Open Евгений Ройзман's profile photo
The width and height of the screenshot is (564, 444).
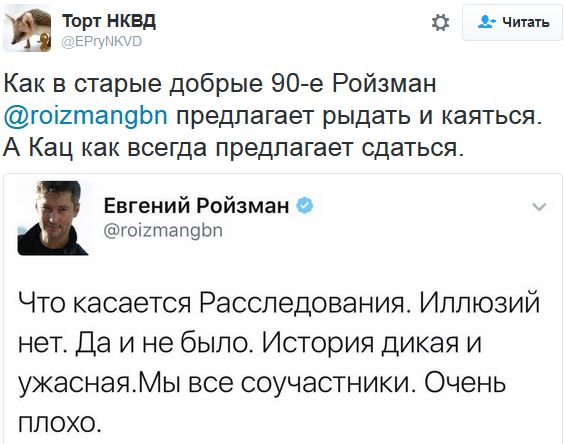point(53,218)
